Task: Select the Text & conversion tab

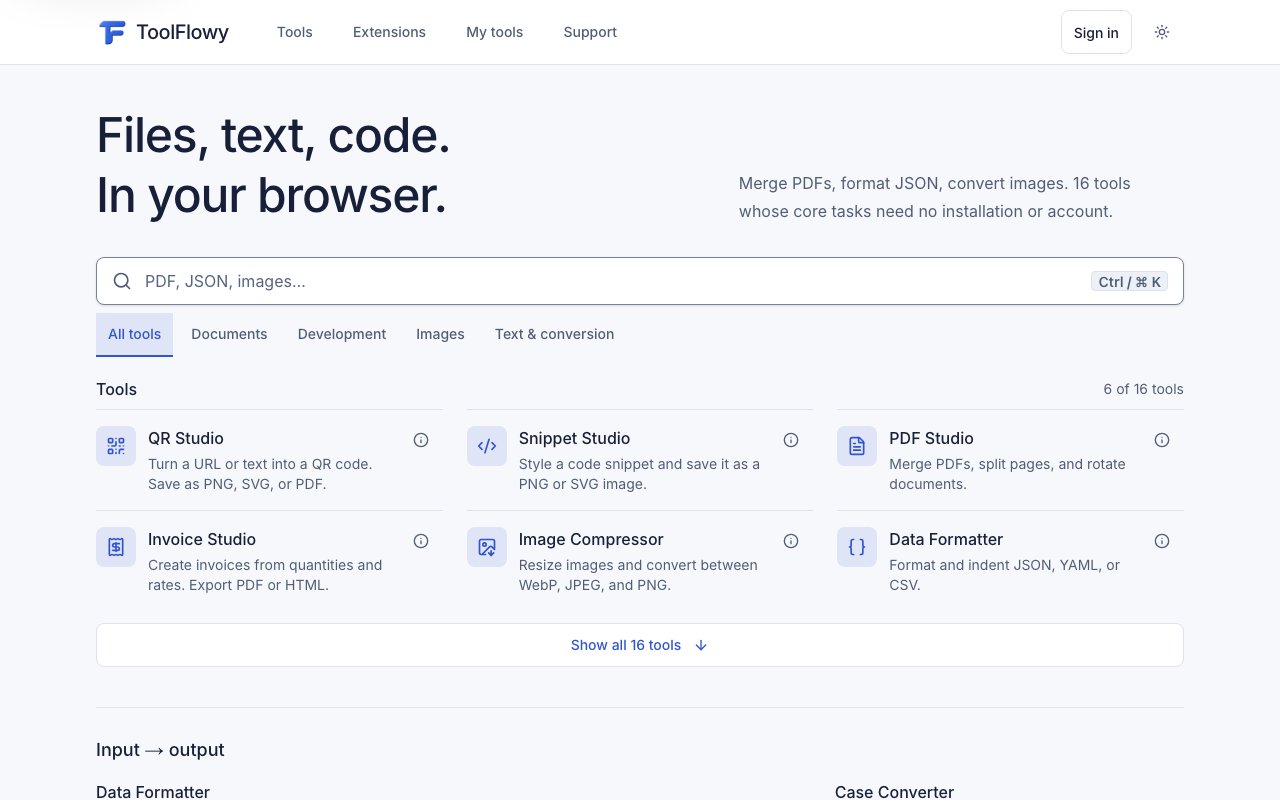Action: tap(554, 334)
